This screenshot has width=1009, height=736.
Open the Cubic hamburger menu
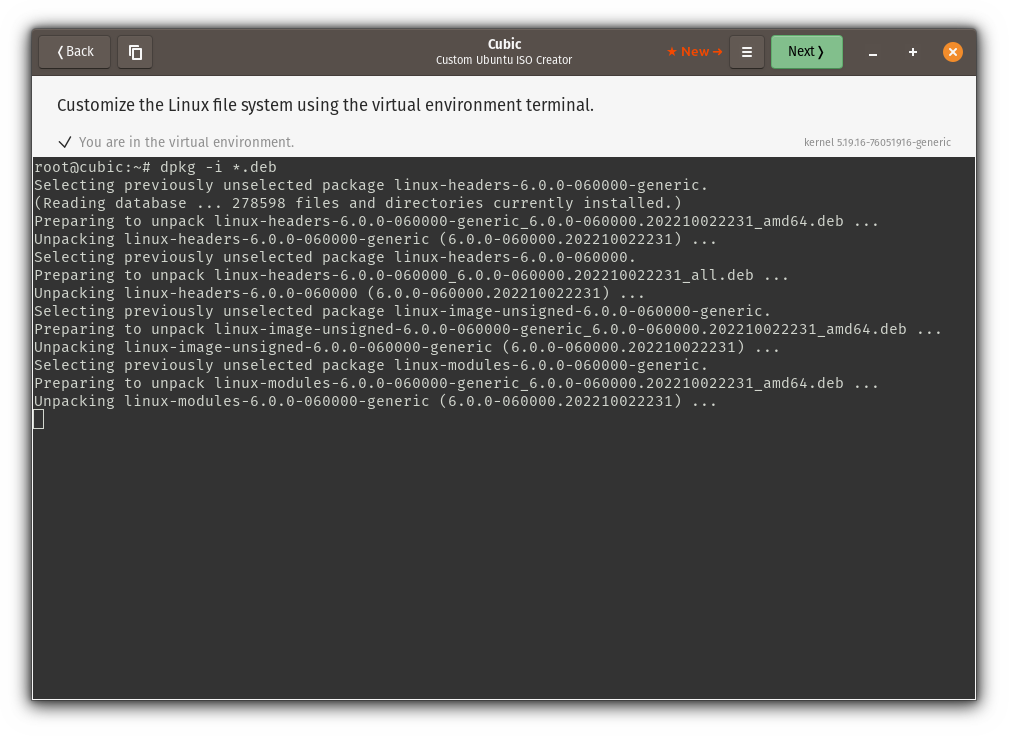tap(746, 51)
